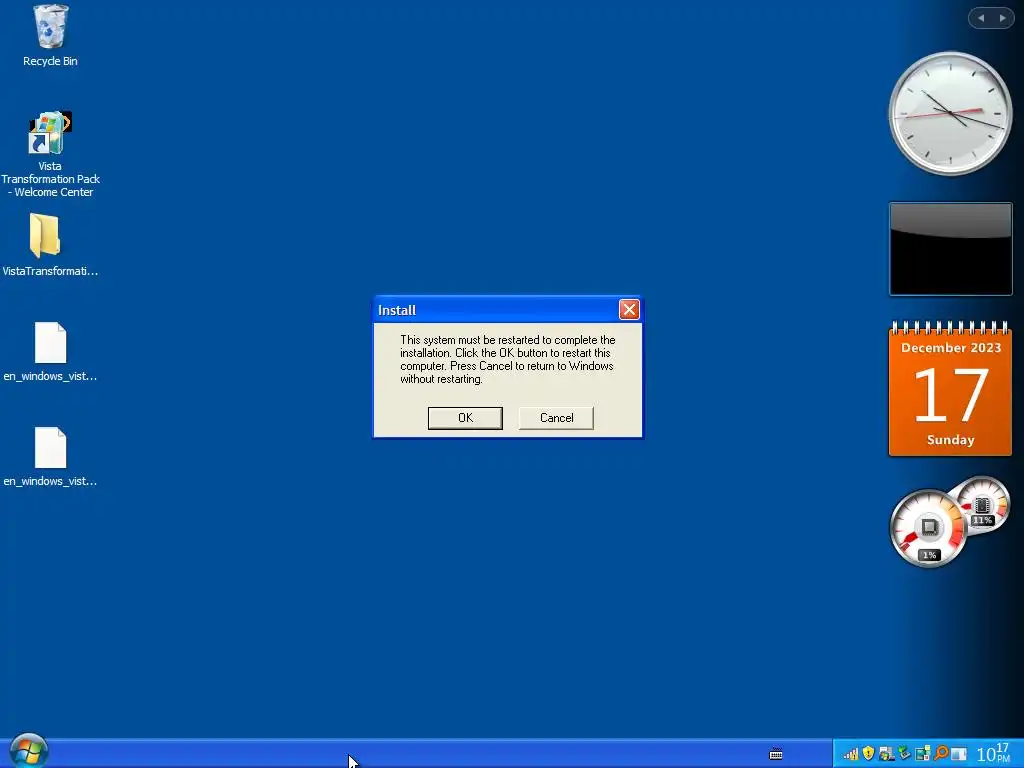1024x768 pixels.
Task: Click the memory meter gauge showing 11%
Action: point(982,507)
